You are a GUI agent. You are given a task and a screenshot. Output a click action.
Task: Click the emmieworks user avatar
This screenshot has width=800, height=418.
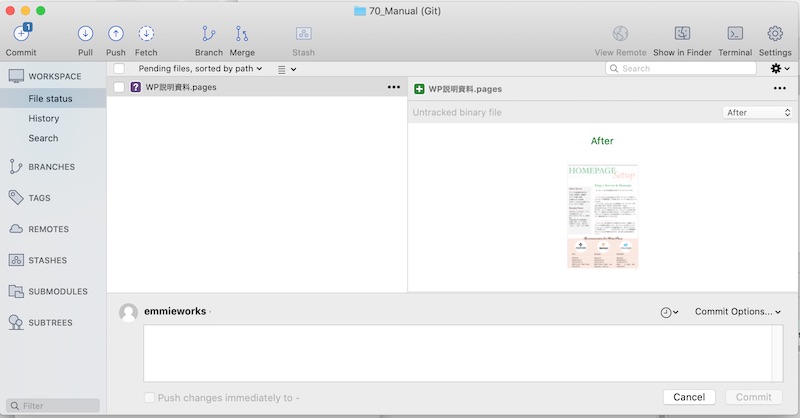point(129,312)
